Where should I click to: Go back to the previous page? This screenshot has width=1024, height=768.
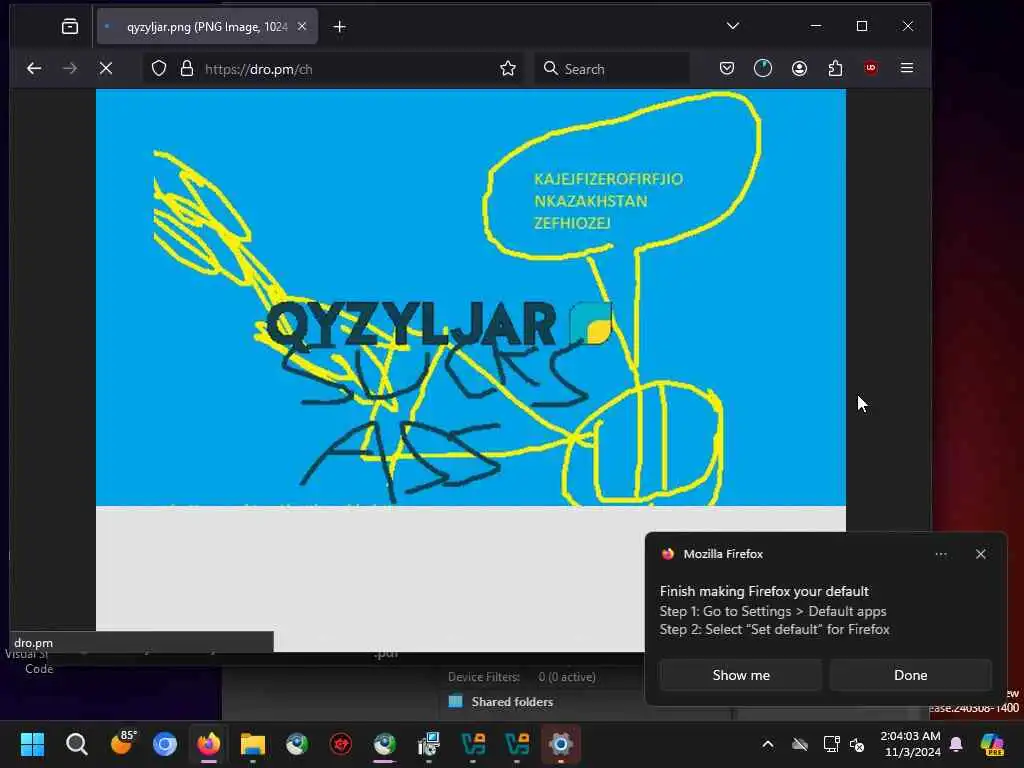[x=34, y=69]
